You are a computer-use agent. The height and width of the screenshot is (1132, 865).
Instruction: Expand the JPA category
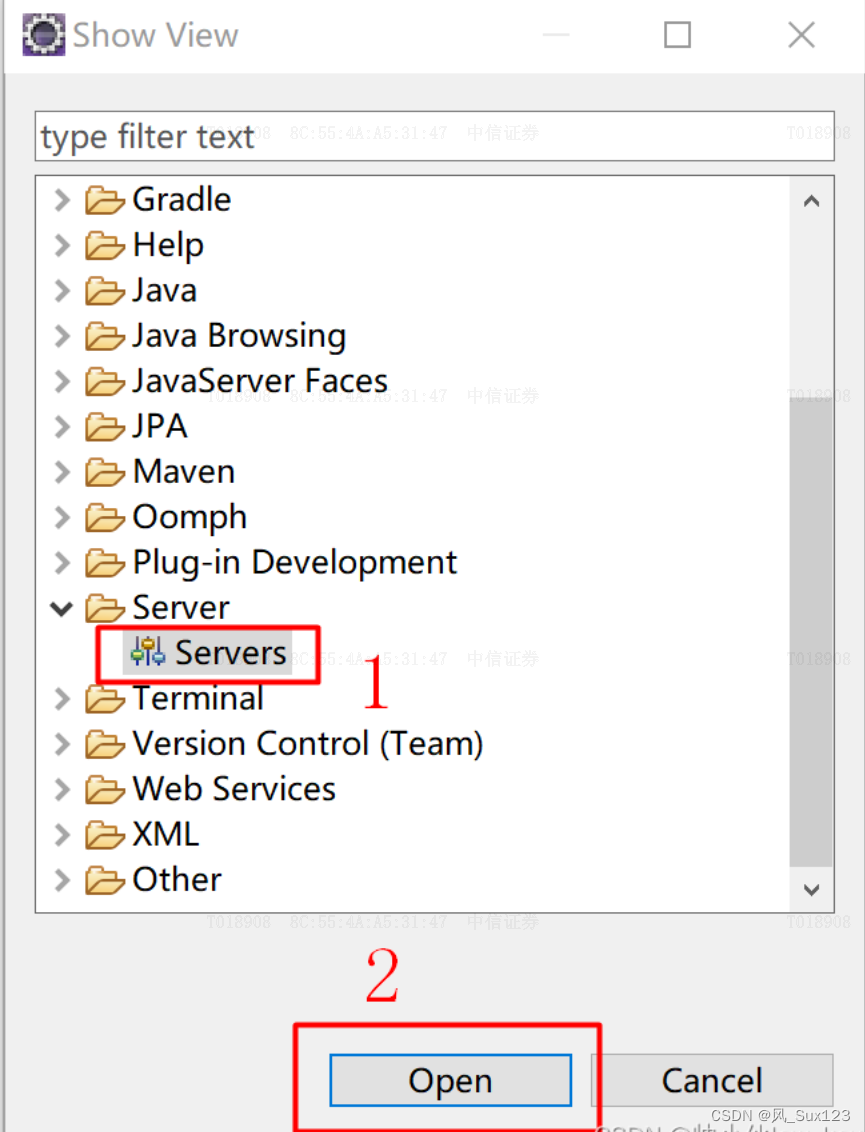pos(63,427)
